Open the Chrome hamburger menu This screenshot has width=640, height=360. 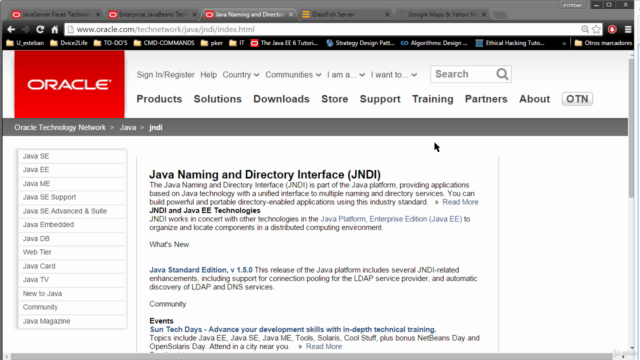click(x=628, y=29)
